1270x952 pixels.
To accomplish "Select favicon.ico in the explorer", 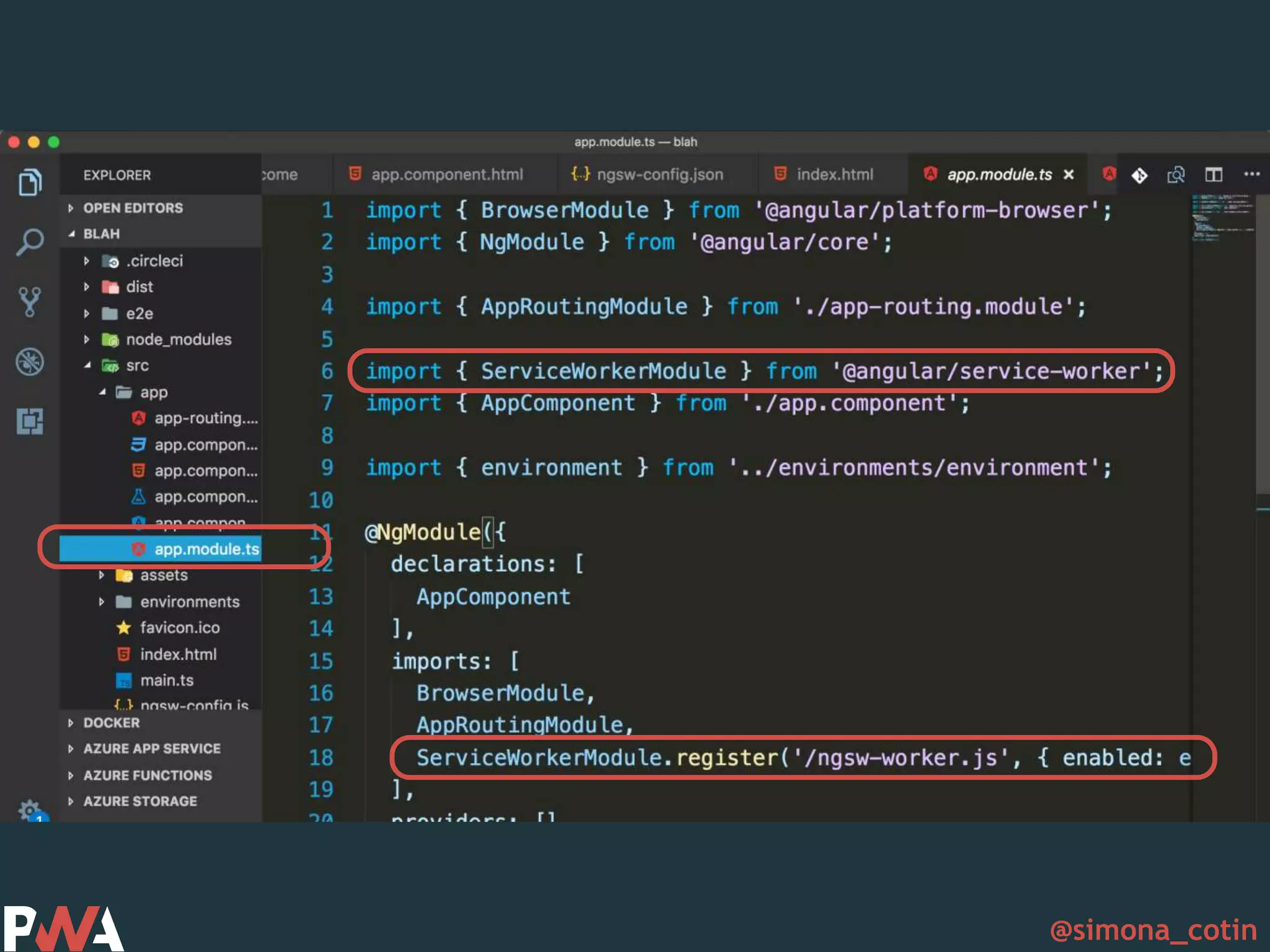I will [179, 628].
